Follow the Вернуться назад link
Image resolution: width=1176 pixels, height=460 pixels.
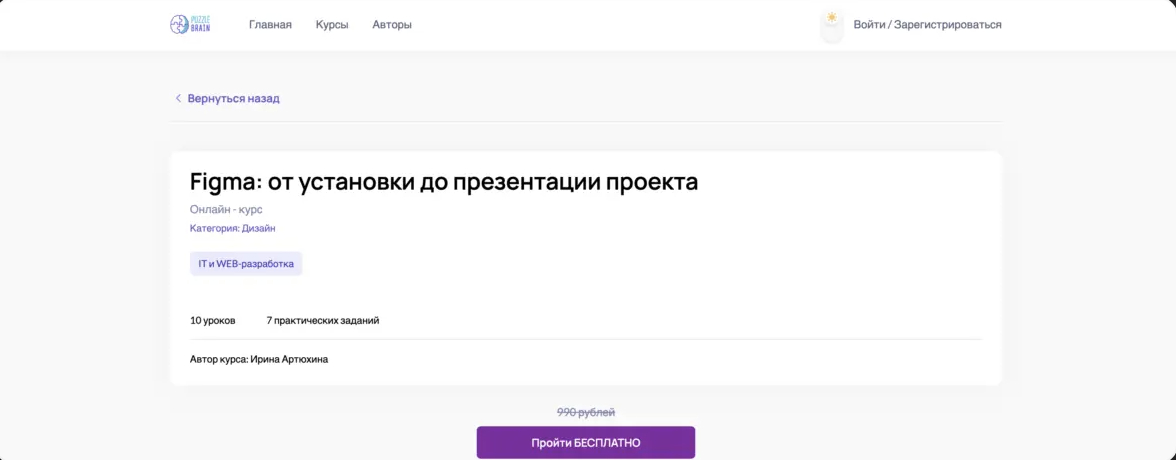coord(233,98)
